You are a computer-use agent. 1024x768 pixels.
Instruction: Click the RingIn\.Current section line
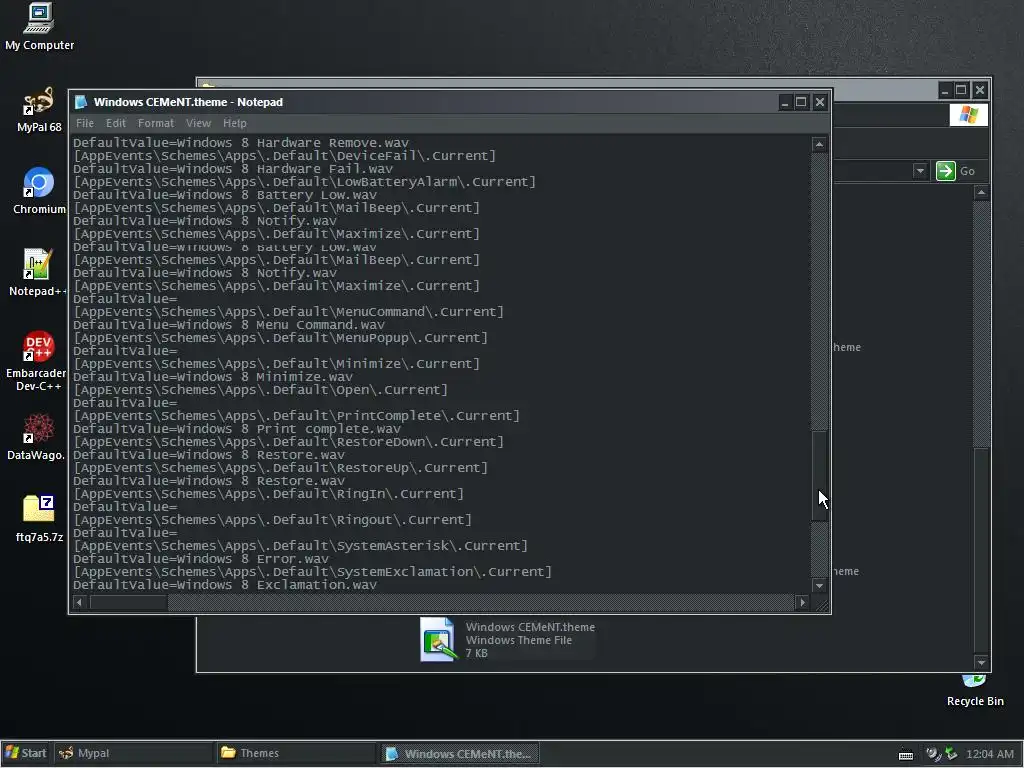268,494
